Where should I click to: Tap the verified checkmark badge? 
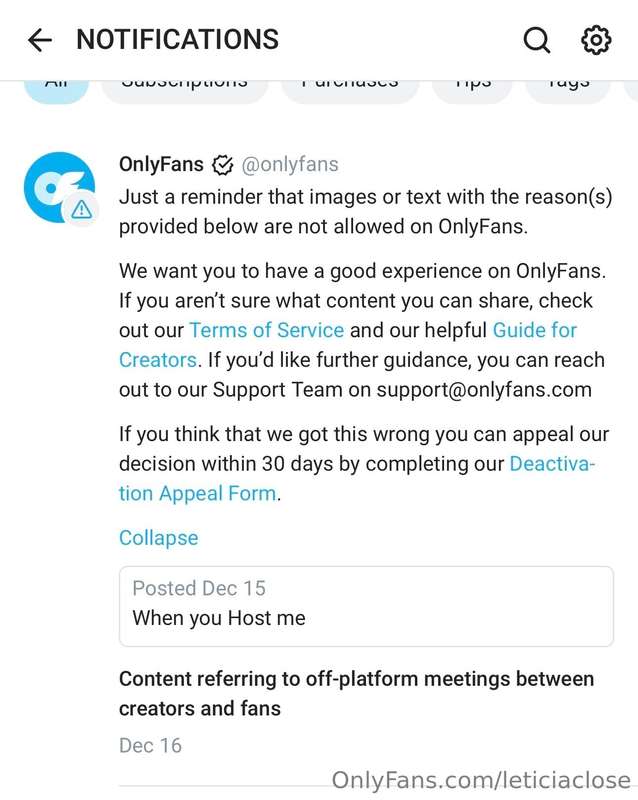coord(223,165)
